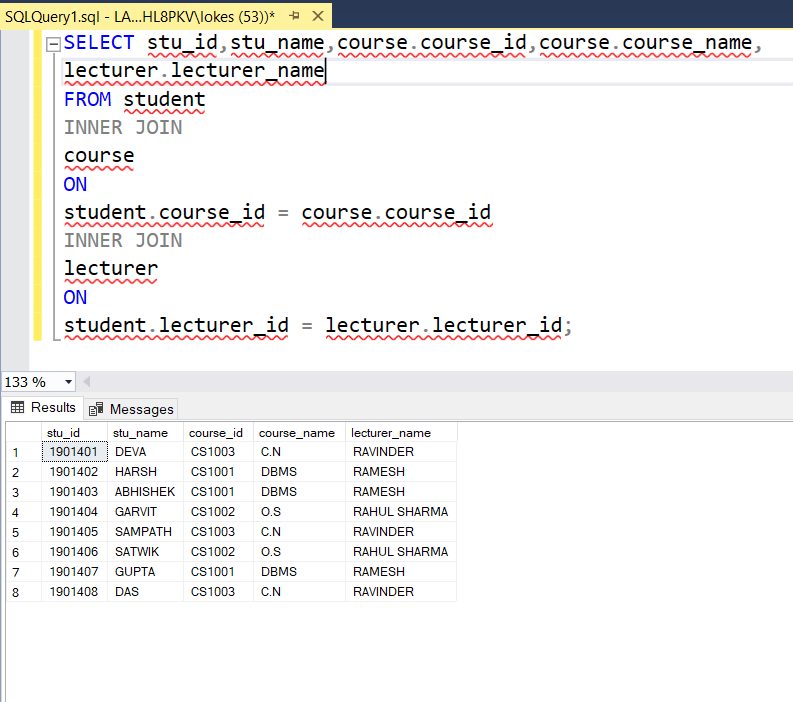
Task: Click RAMESH cell in GUPTA's row
Action: [401, 572]
